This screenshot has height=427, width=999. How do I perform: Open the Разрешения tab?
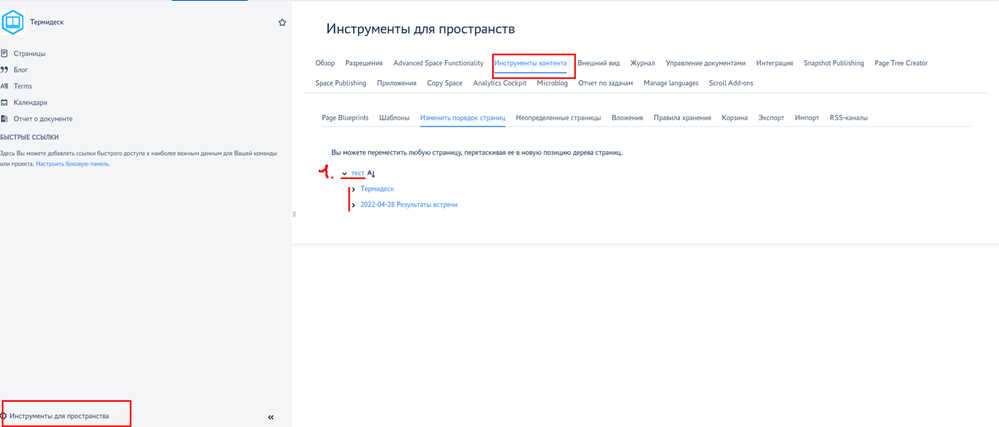[x=364, y=63]
